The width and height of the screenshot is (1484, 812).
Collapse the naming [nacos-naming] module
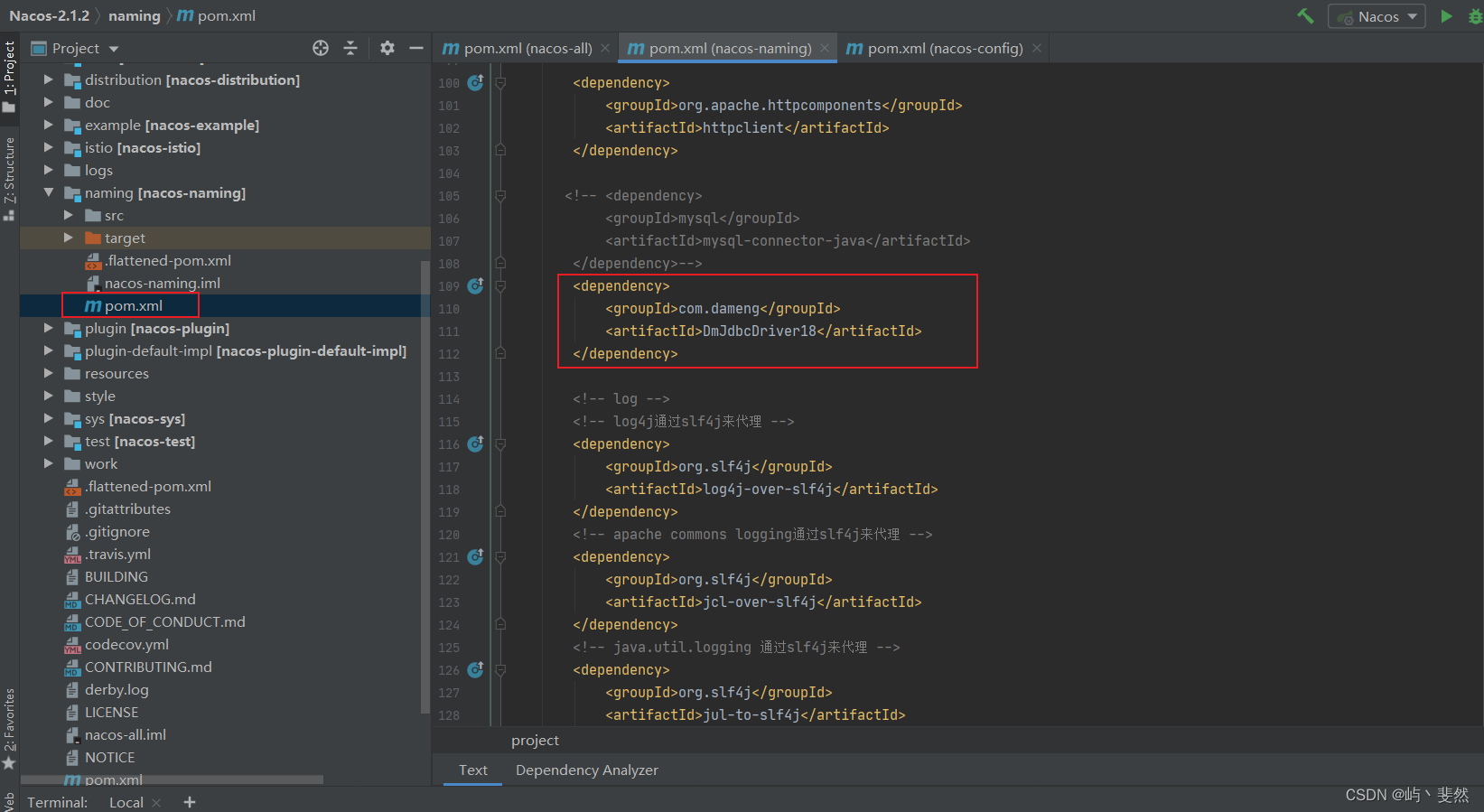[x=49, y=192]
